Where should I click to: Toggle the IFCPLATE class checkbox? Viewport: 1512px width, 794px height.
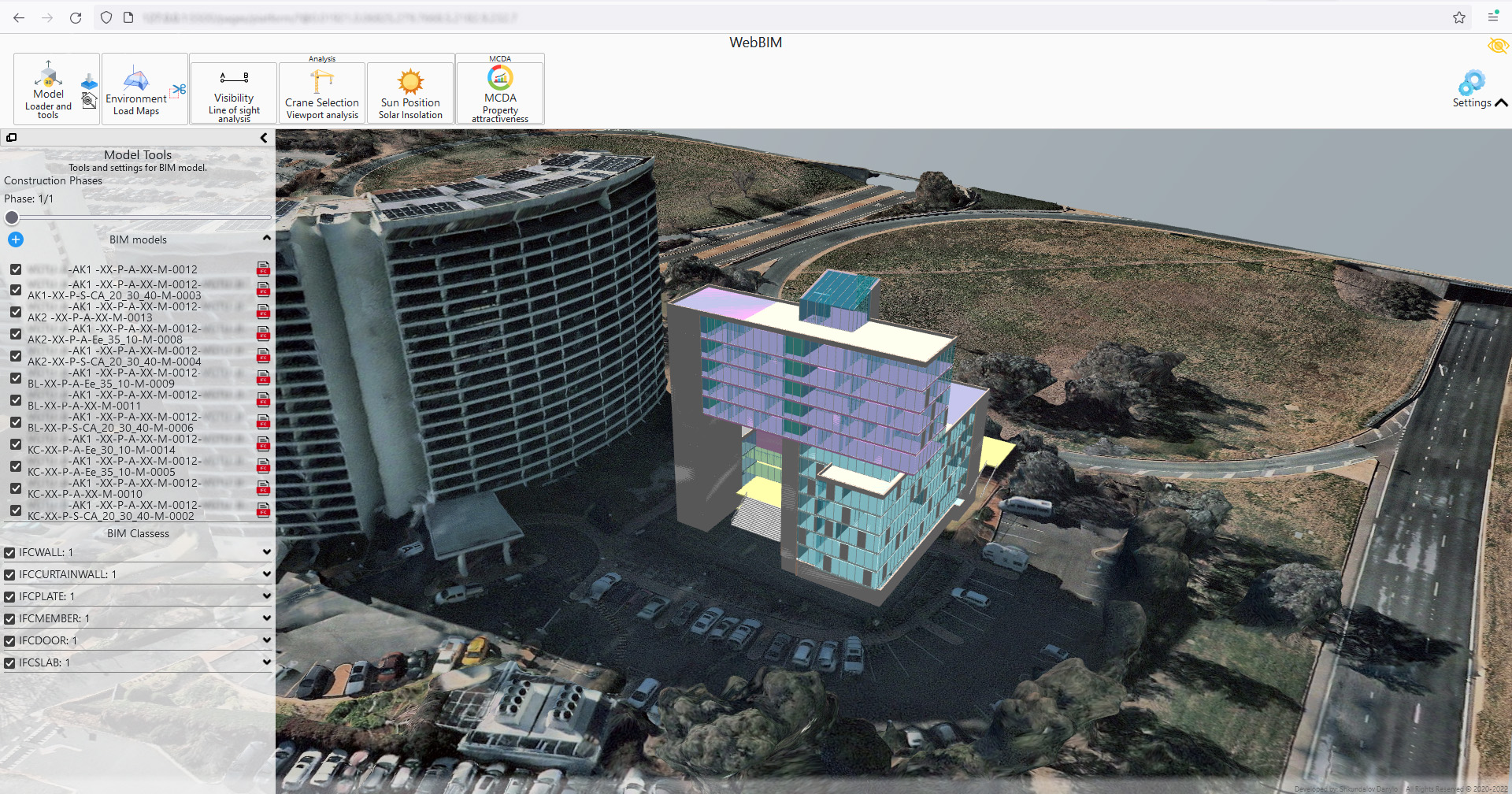coord(9,597)
